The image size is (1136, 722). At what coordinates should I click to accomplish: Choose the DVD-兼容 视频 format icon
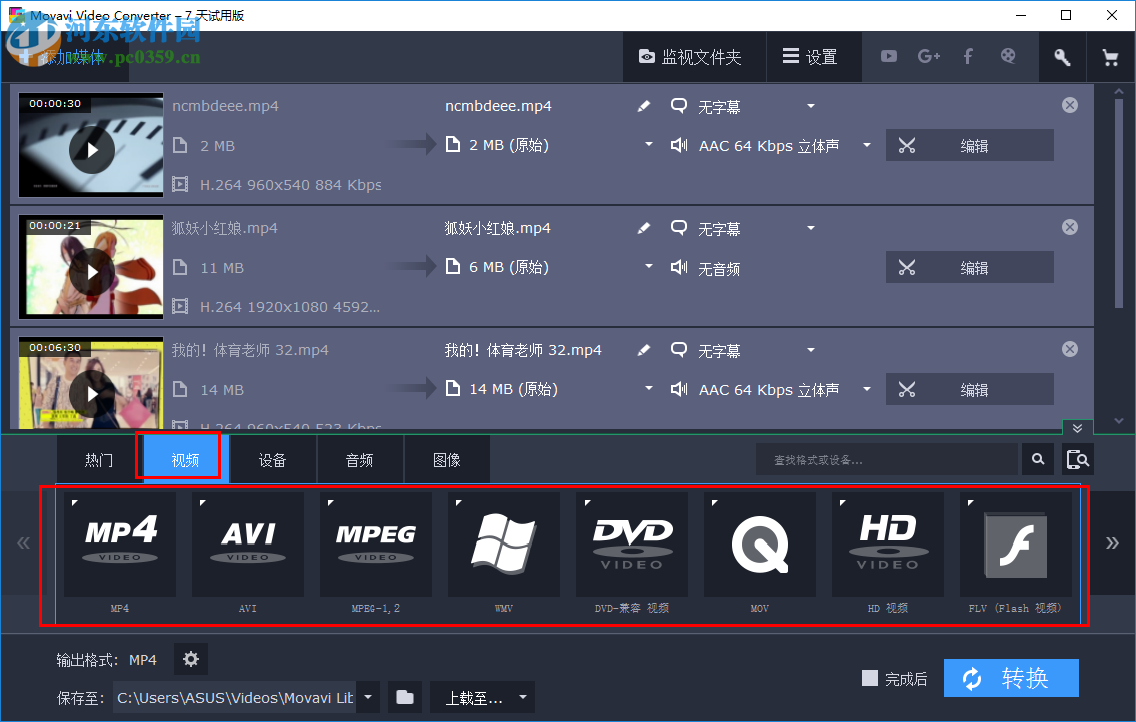pyautogui.click(x=631, y=543)
